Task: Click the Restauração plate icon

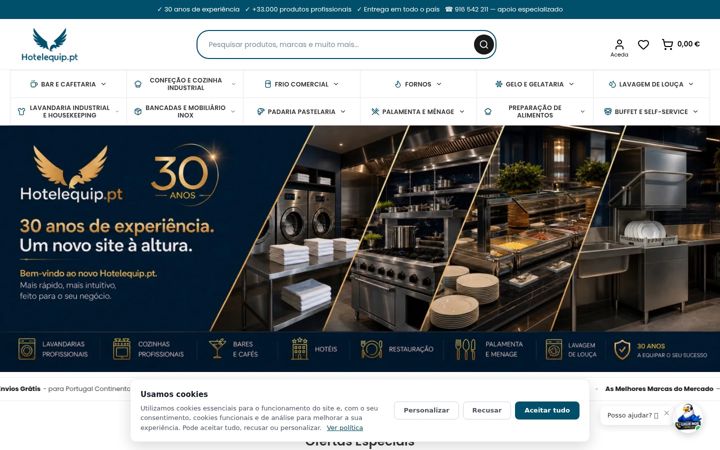Action: [371, 349]
